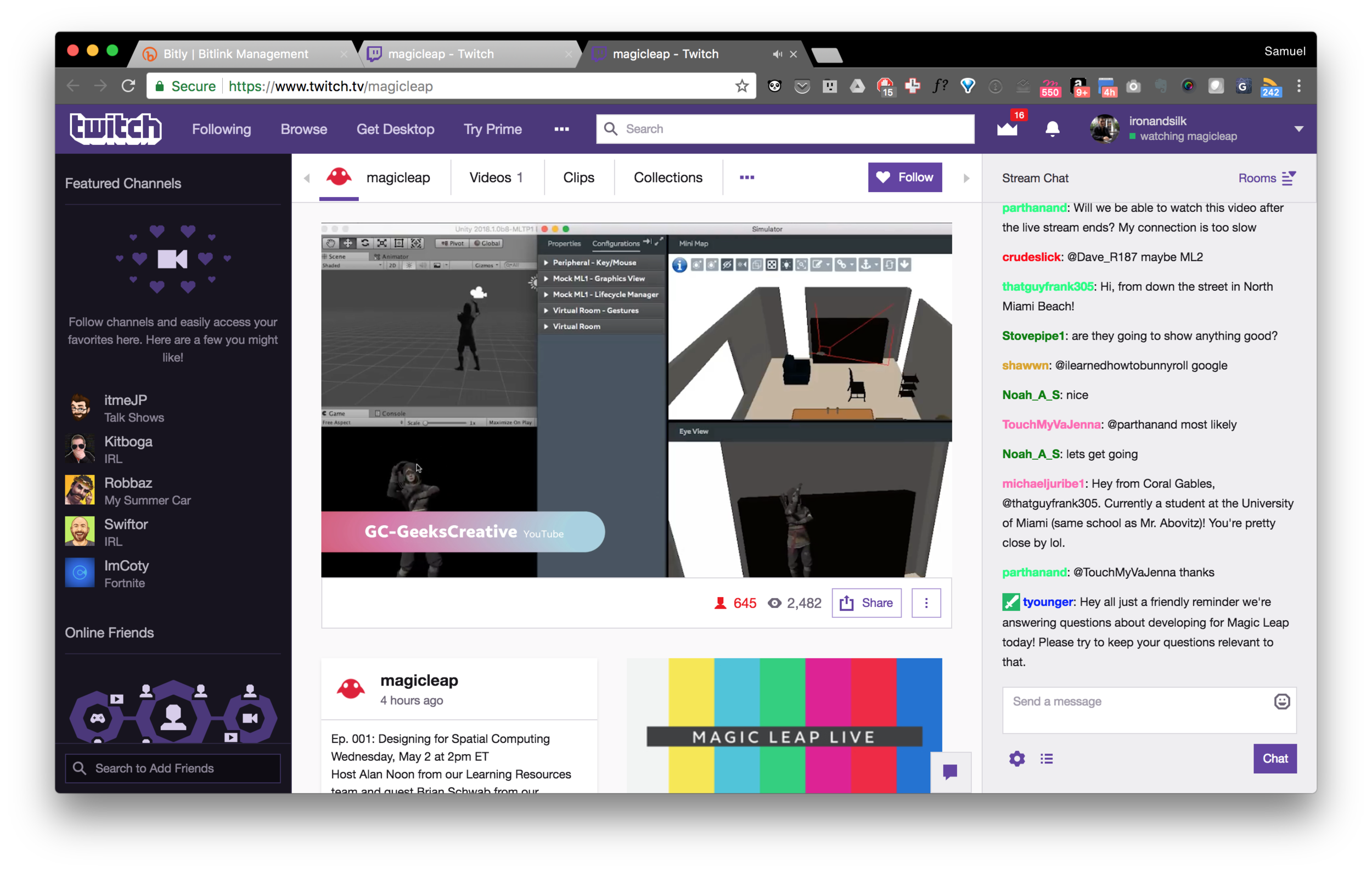Open the chat settings gear
Viewport: 1372px width, 872px height.
1017,758
